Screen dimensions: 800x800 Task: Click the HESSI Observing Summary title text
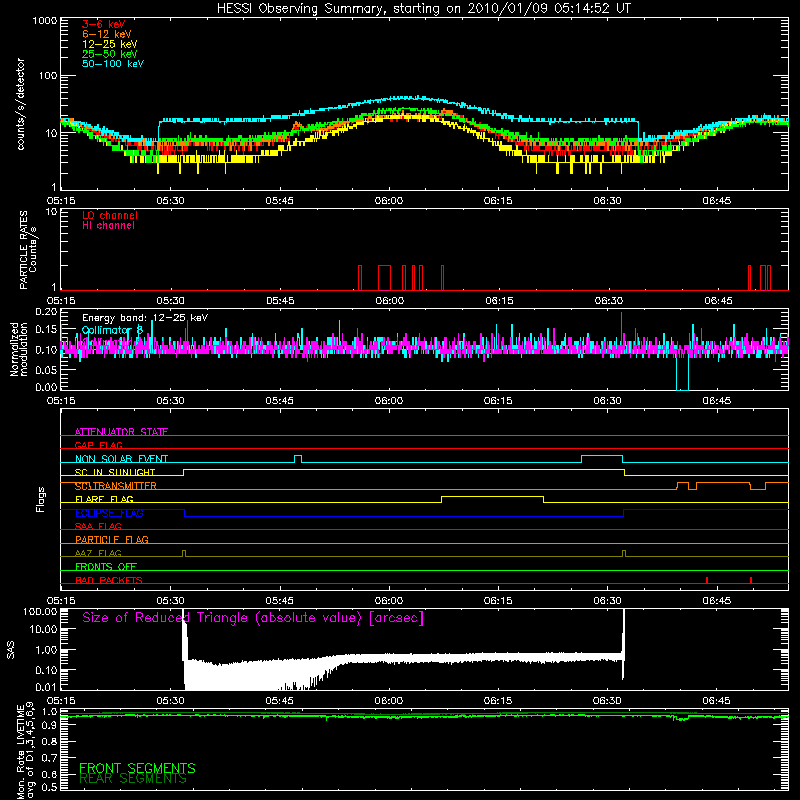coord(424,8)
